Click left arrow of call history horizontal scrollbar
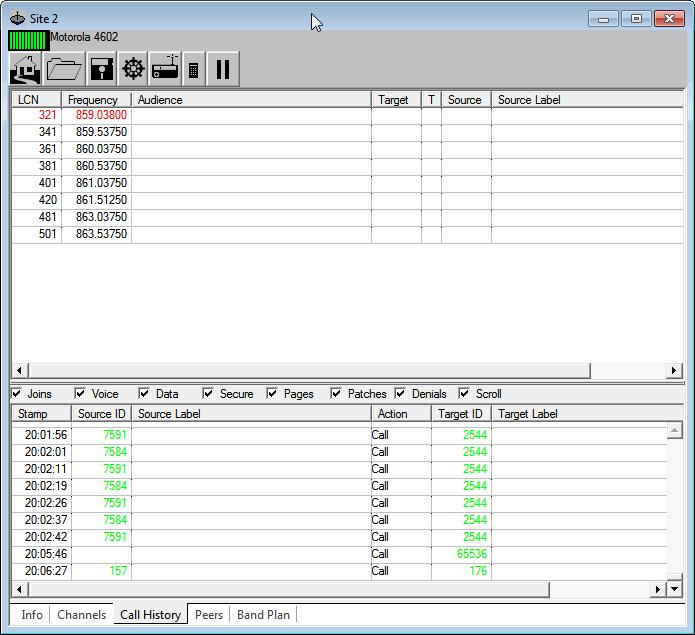 (x=20, y=589)
